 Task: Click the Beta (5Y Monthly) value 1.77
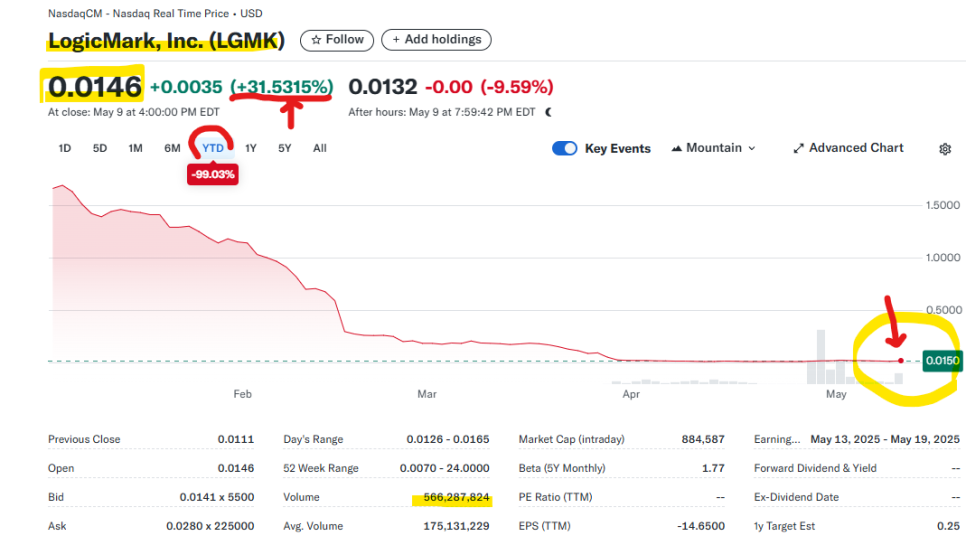[713, 468]
